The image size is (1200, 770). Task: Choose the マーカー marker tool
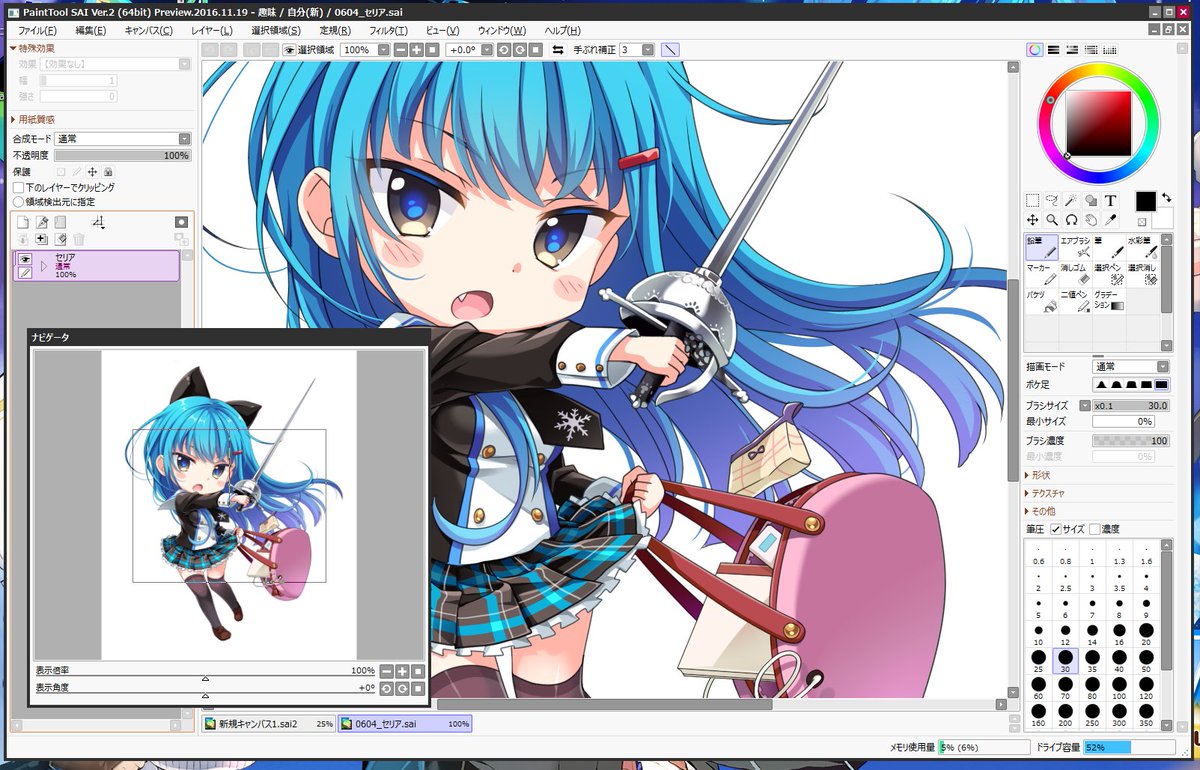click(1041, 274)
